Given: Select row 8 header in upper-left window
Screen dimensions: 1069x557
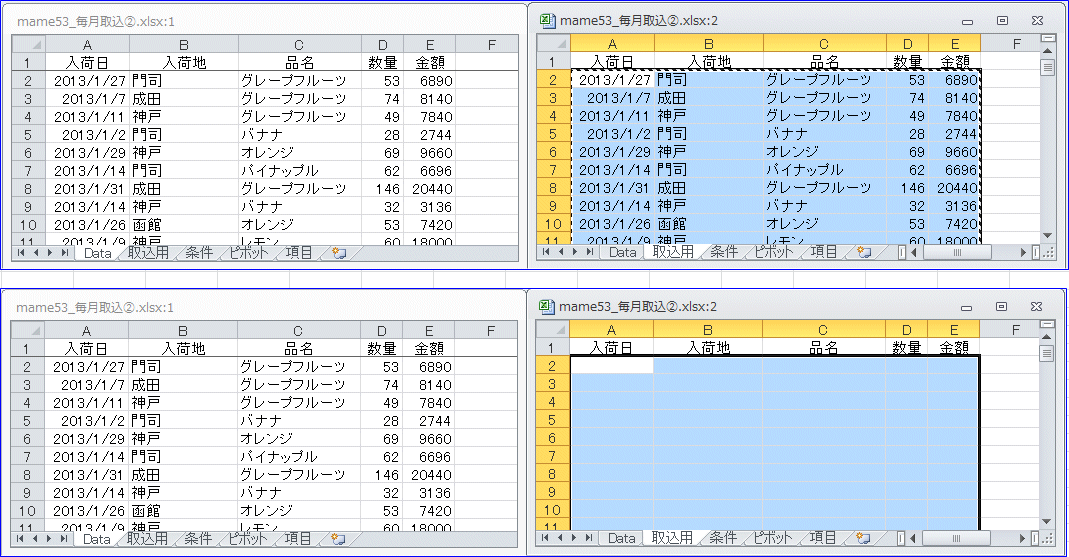Looking at the screenshot, I should [x=28, y=189].
